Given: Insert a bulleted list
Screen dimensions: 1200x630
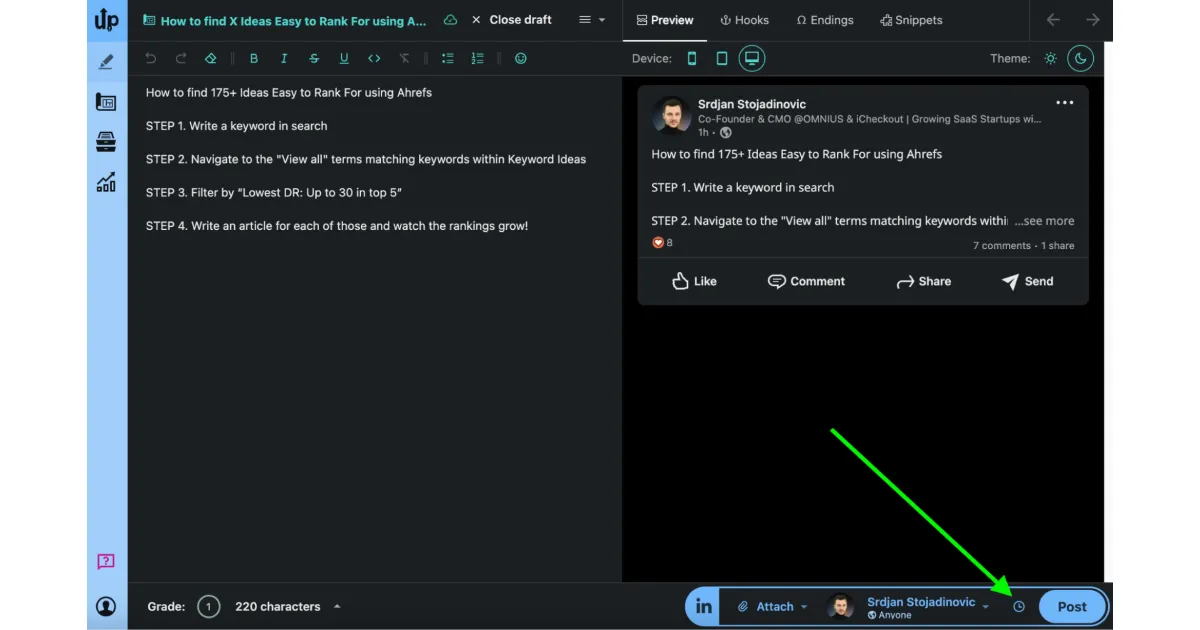Looking at the screenshot, I should click(448, 59).
